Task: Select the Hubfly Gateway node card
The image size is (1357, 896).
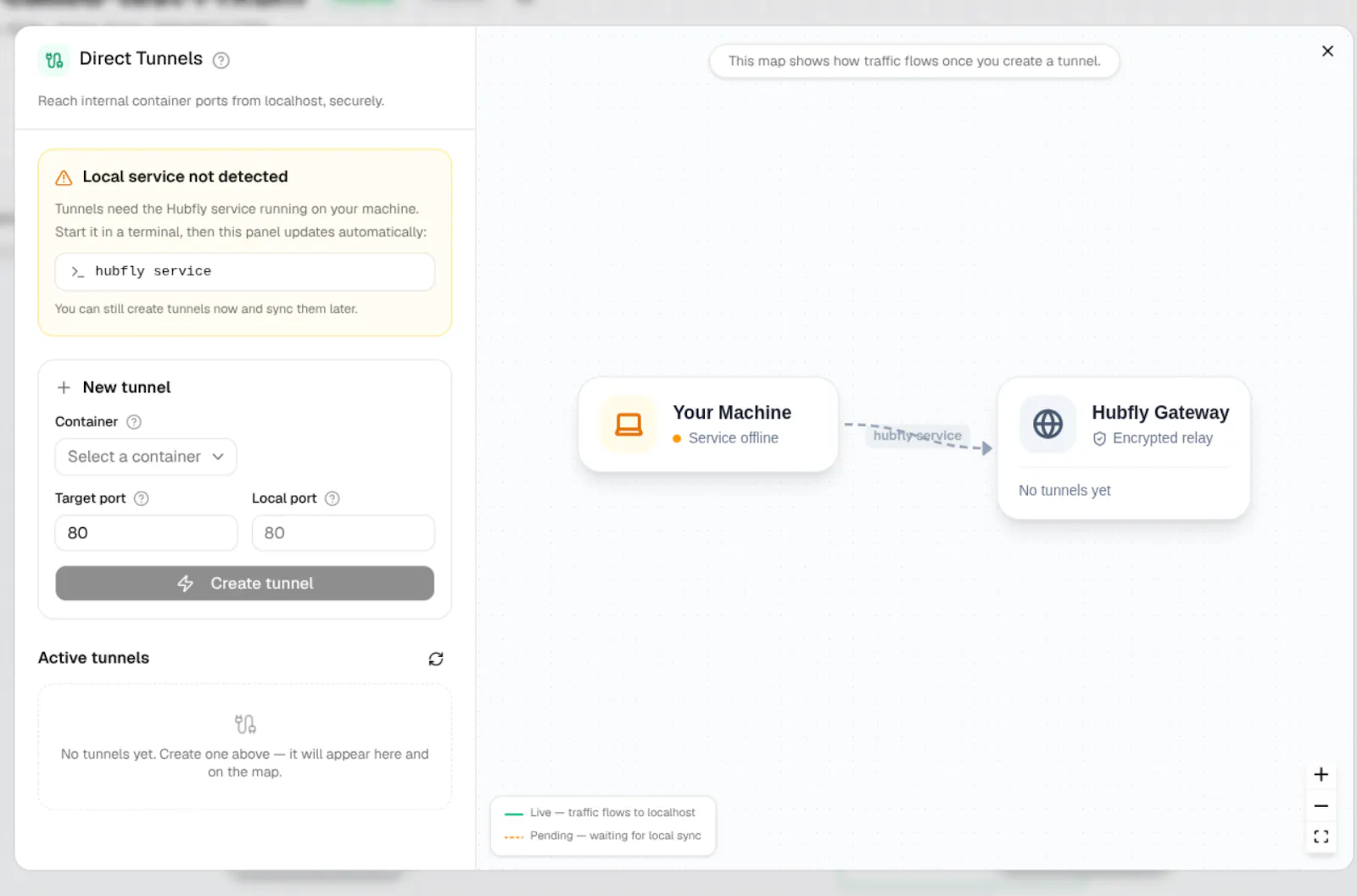Action: coord(1124,448)
